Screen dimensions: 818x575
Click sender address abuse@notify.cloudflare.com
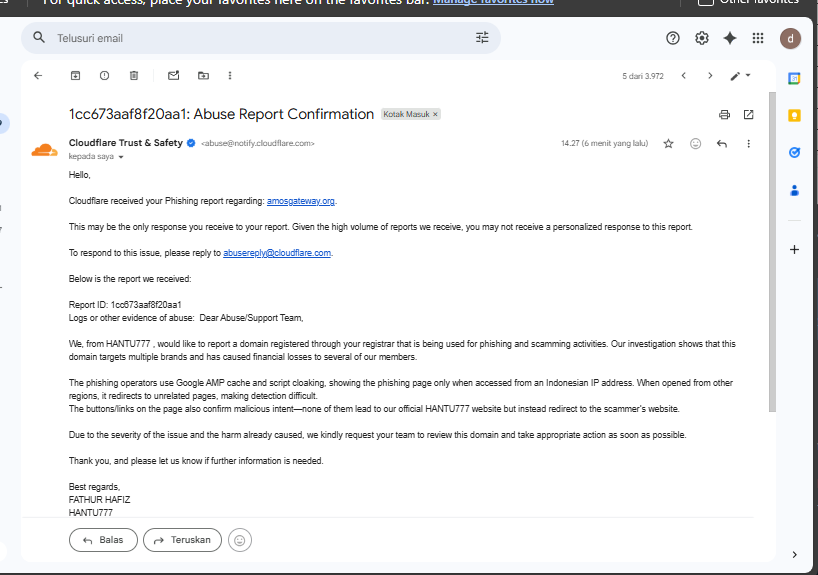click(258, 143)
